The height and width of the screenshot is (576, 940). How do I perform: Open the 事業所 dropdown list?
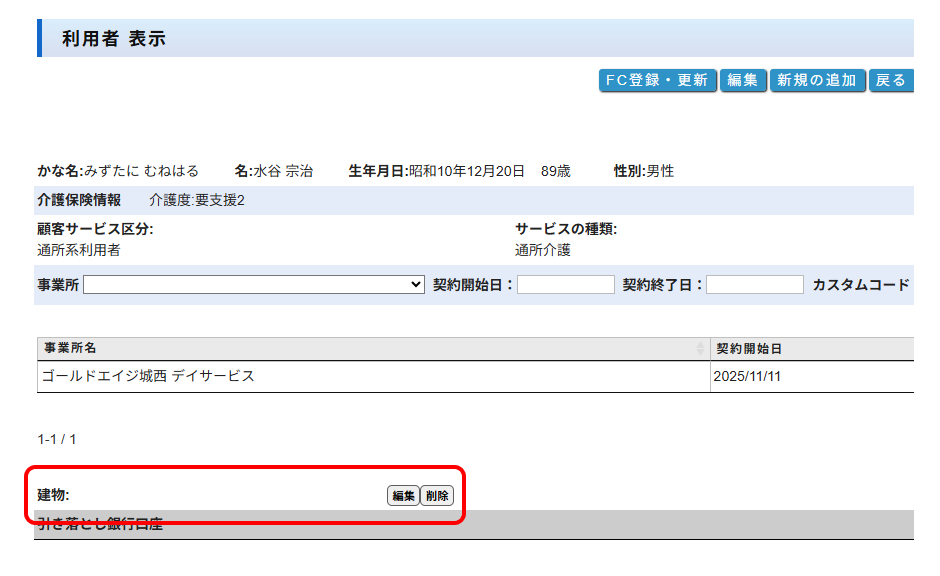[x=255, y=285]
